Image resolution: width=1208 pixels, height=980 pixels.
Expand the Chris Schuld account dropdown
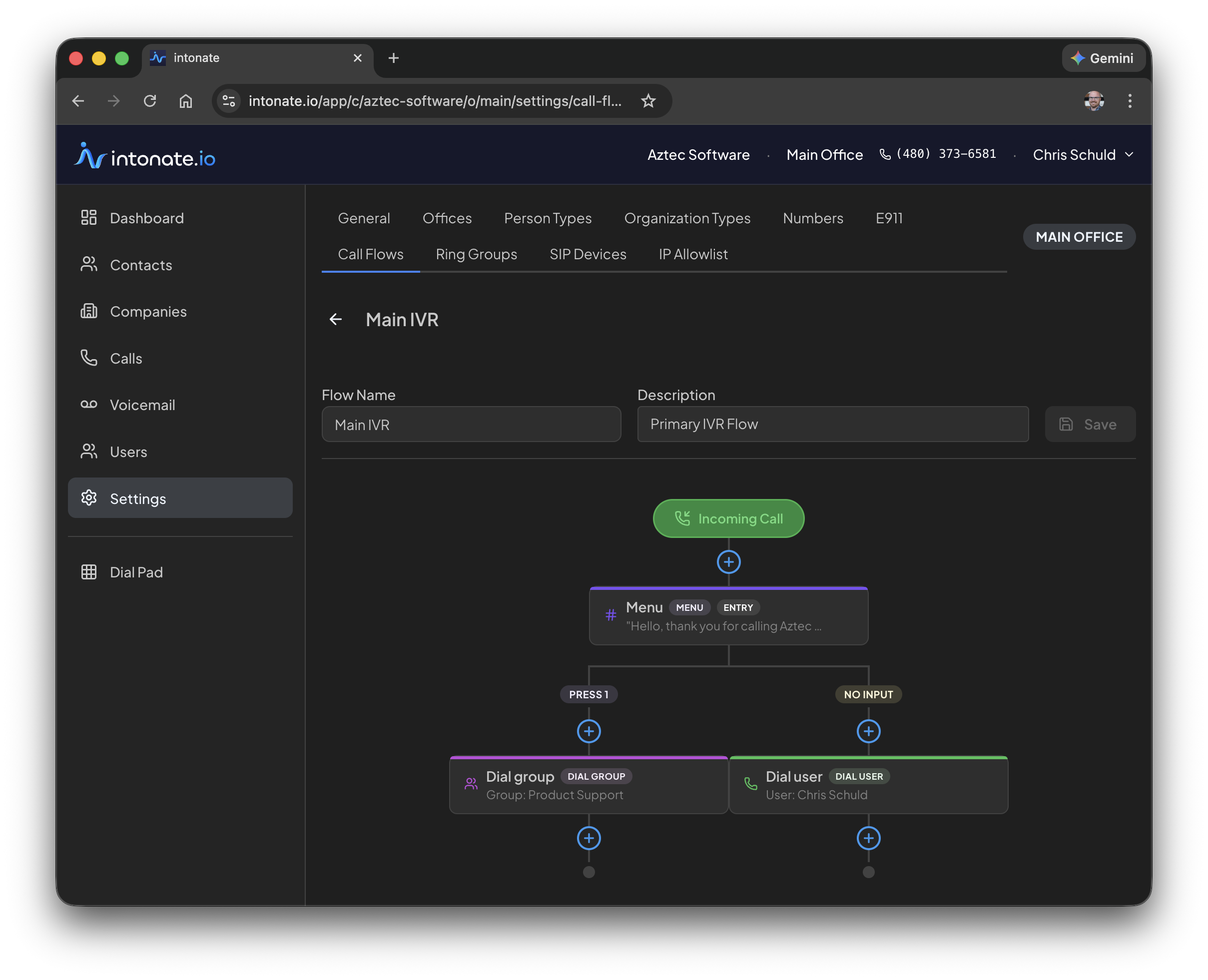click(1082, 155)
